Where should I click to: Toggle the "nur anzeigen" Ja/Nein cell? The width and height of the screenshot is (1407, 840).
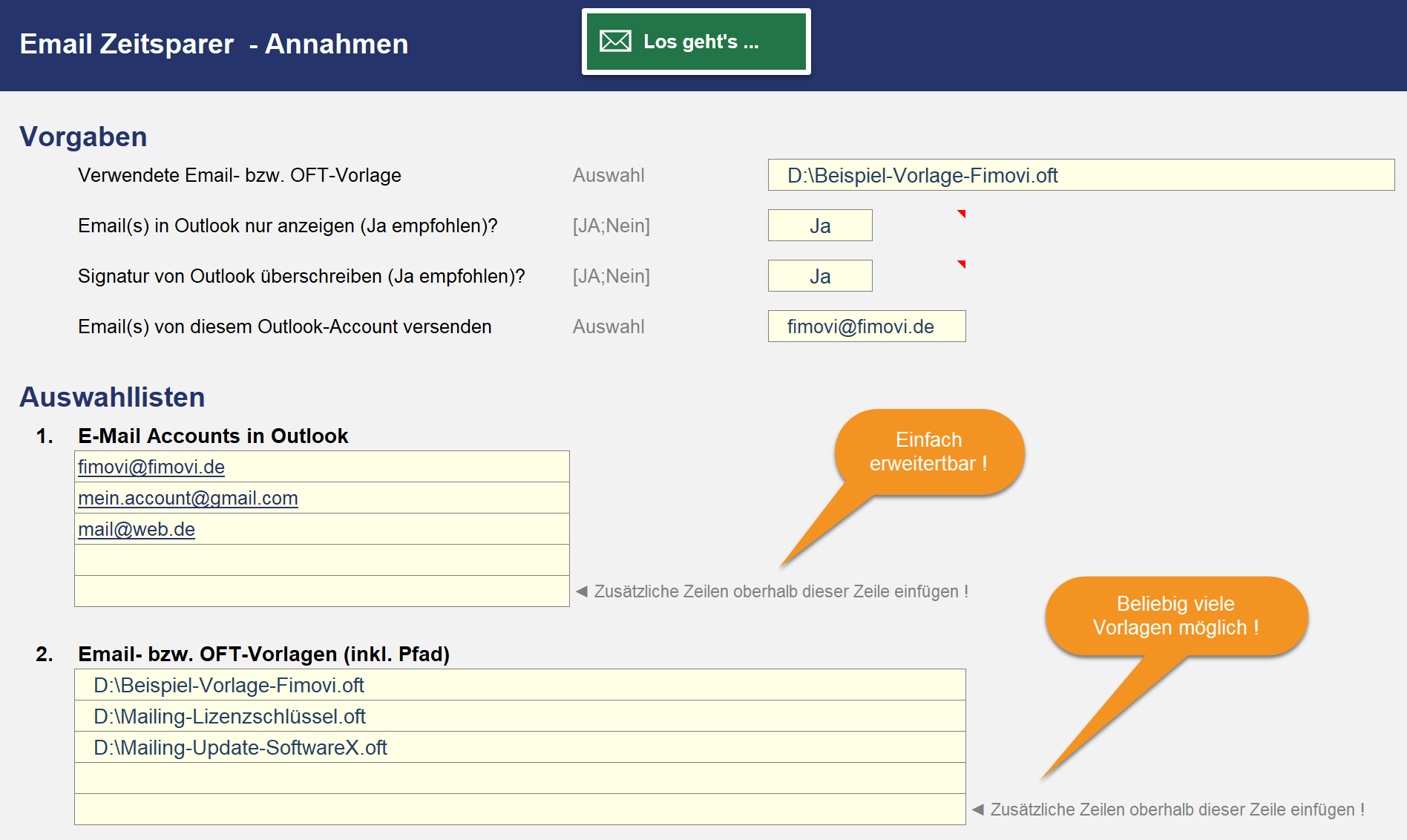819,226
